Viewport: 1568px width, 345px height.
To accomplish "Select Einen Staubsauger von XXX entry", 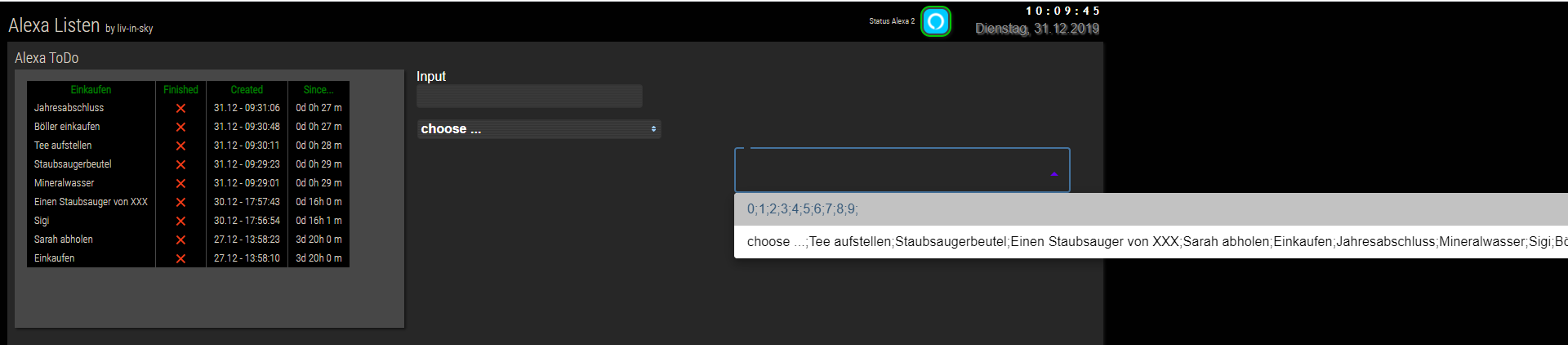I will click(x=91, y=202).
